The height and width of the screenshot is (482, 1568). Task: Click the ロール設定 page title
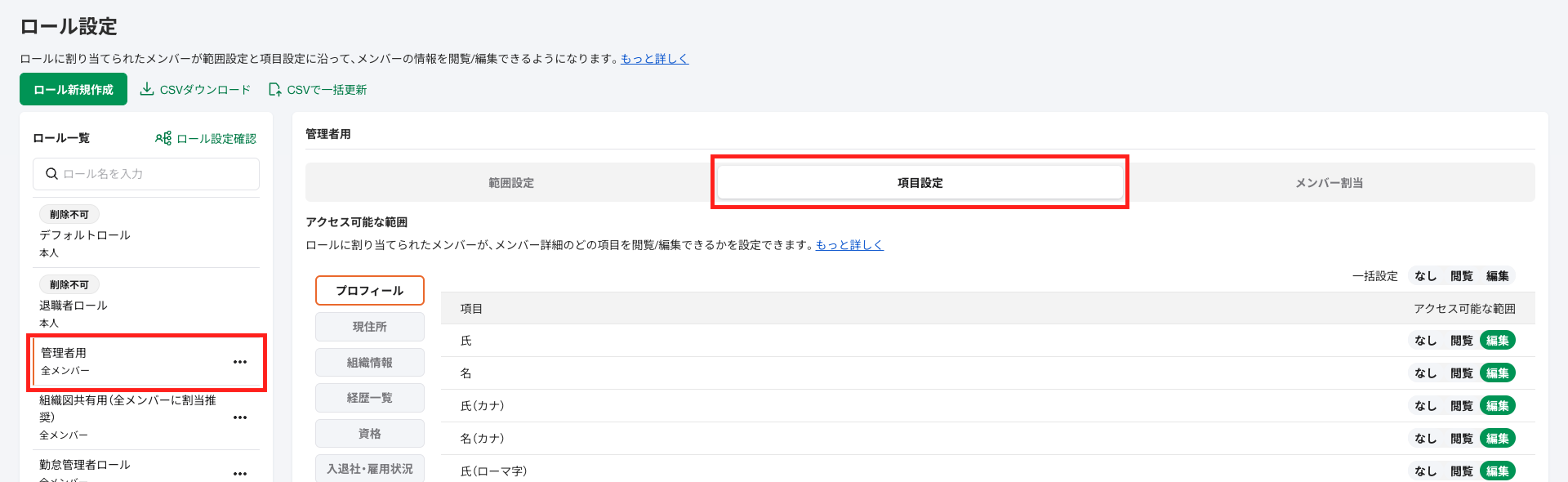(69, 27)
